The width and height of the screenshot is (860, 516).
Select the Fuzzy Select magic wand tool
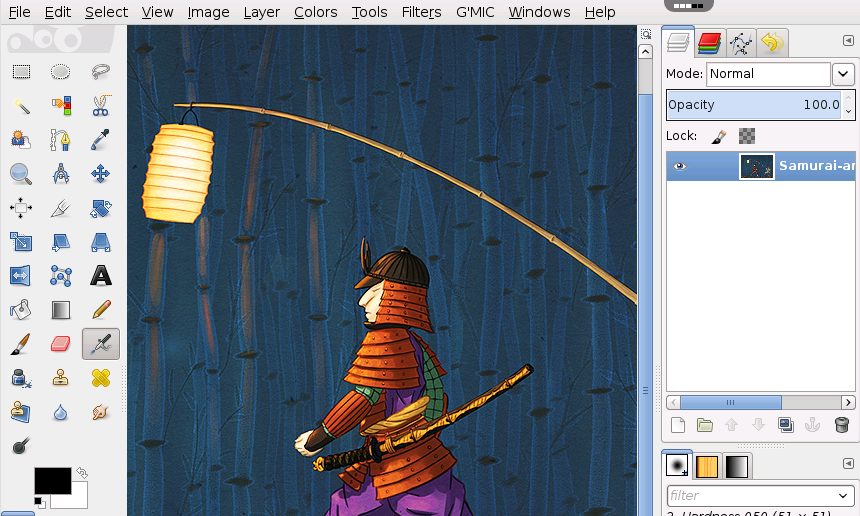[21, 105]
